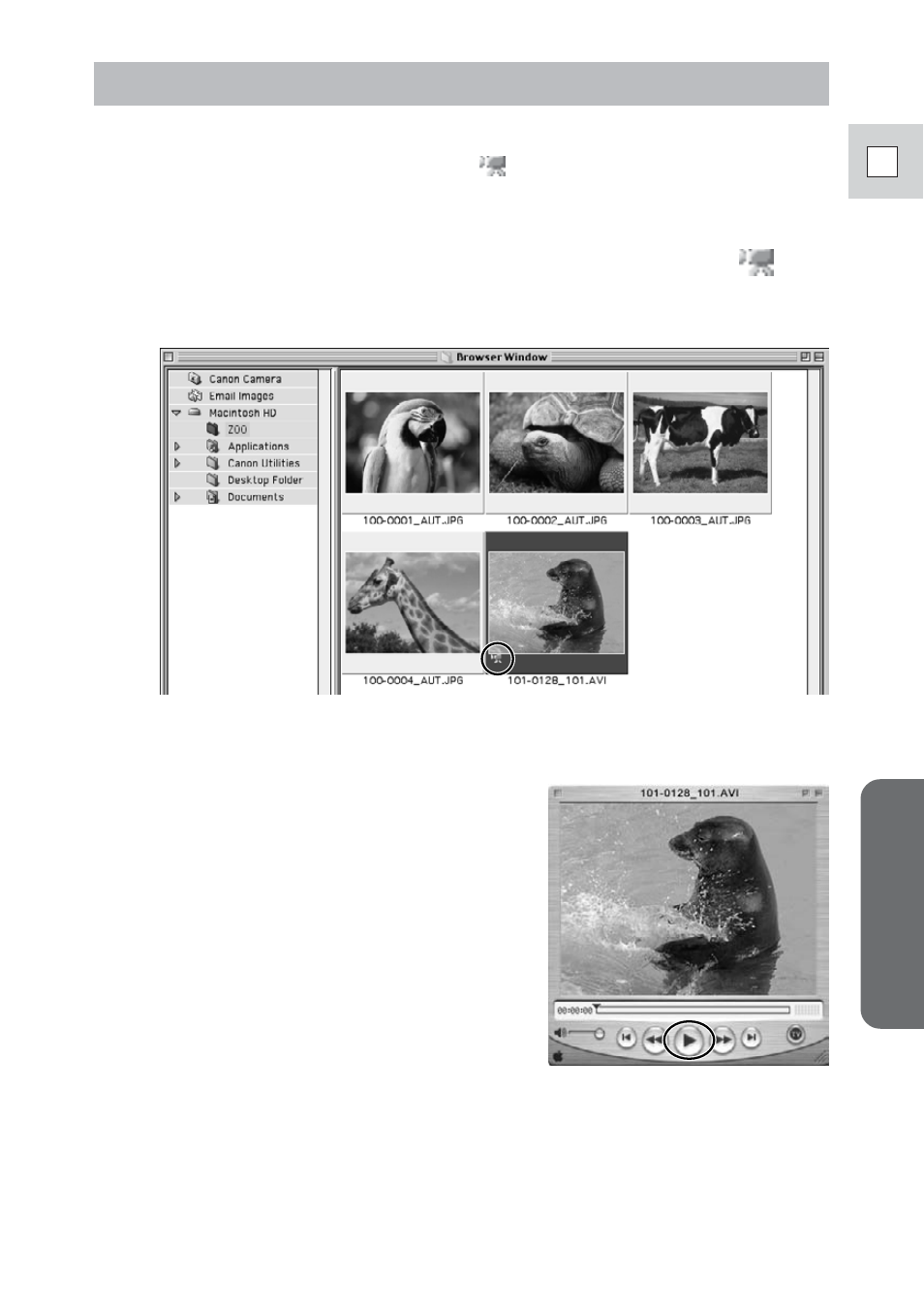Click the Browser Window title text
This screenshot has width=924, height=1309.
tap(502, 357)
